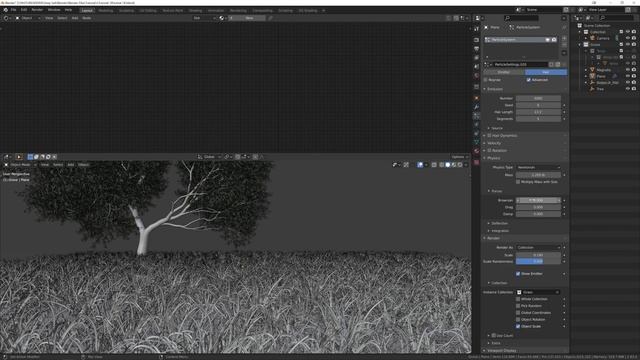This screenshot has height=360, width=640.
Task: Open the Physics properties tab
Action: [476, 124]
